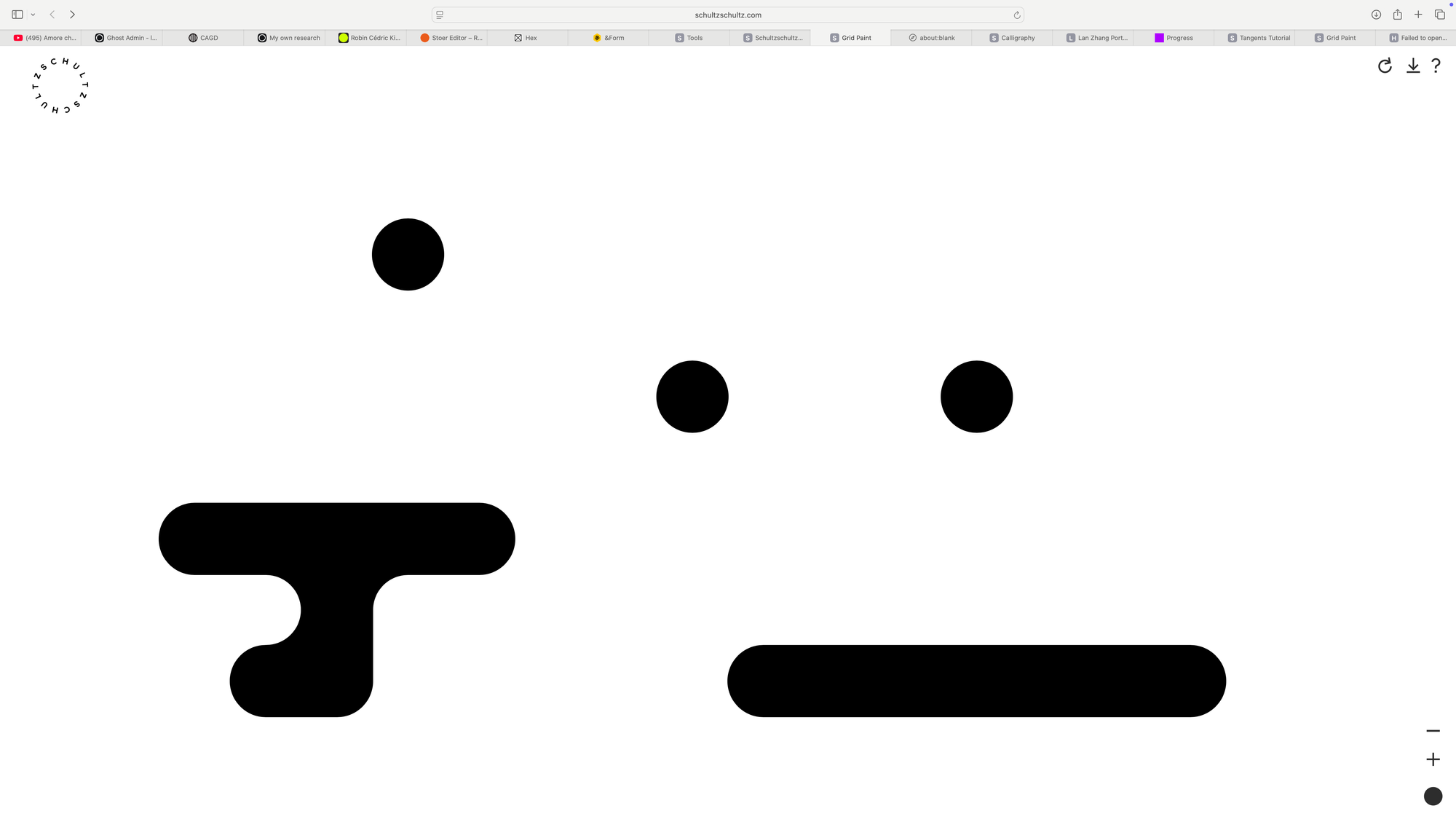Click the plus zoom-in icon
This screenshot has height=819, width=1456.
[1433, 759]
